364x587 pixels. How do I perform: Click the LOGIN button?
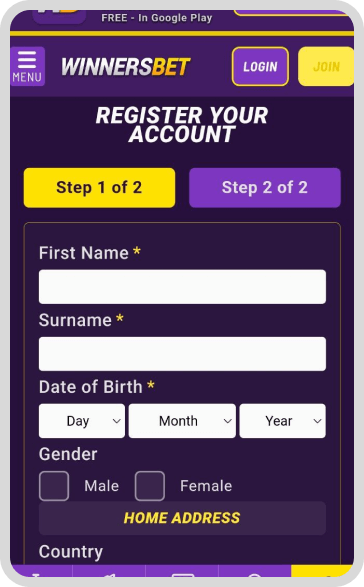[x=260, y=67]
